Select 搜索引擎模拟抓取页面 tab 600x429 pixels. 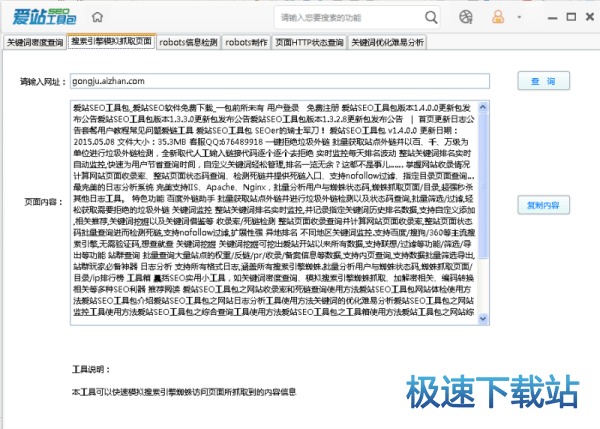(x=111, y=41)
